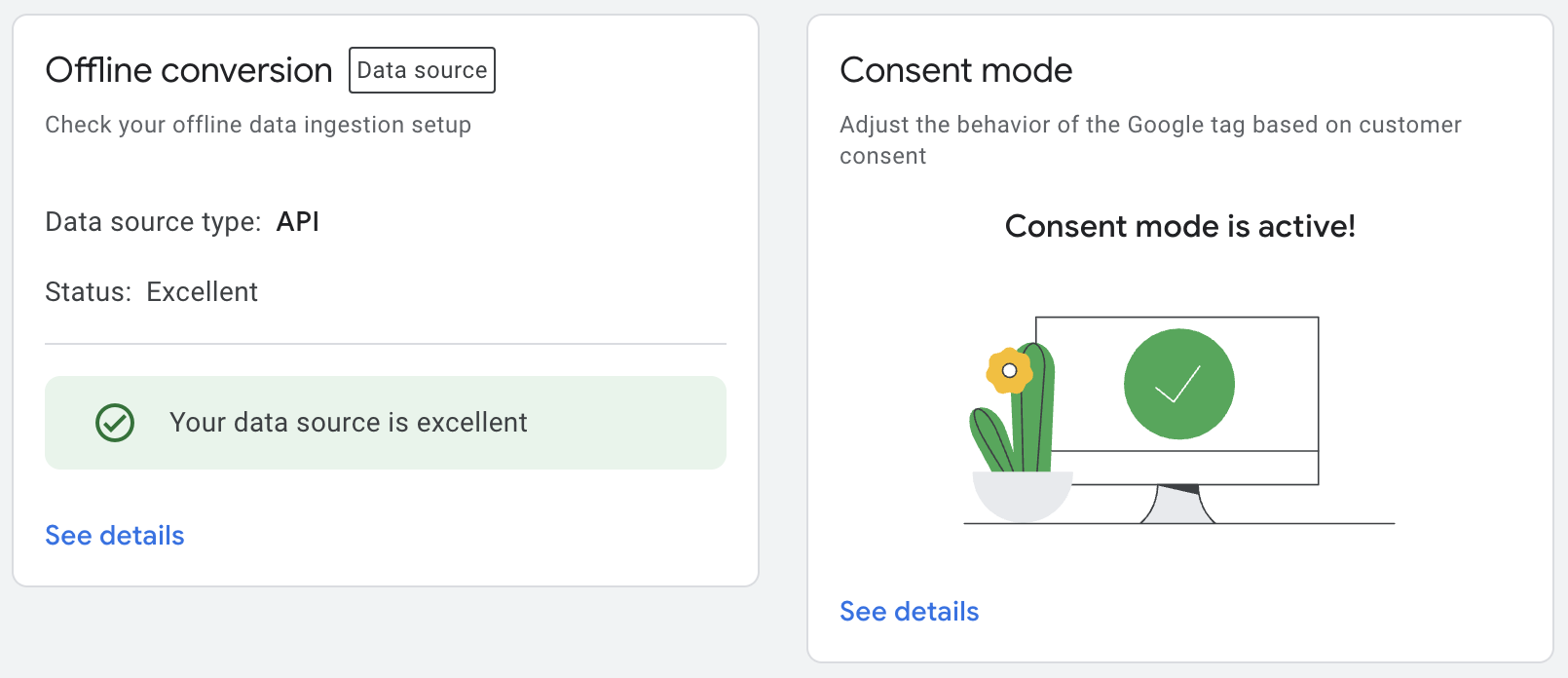Open See details under Offline conversion
The image size is (1568, 678).
tap(115, 536)
